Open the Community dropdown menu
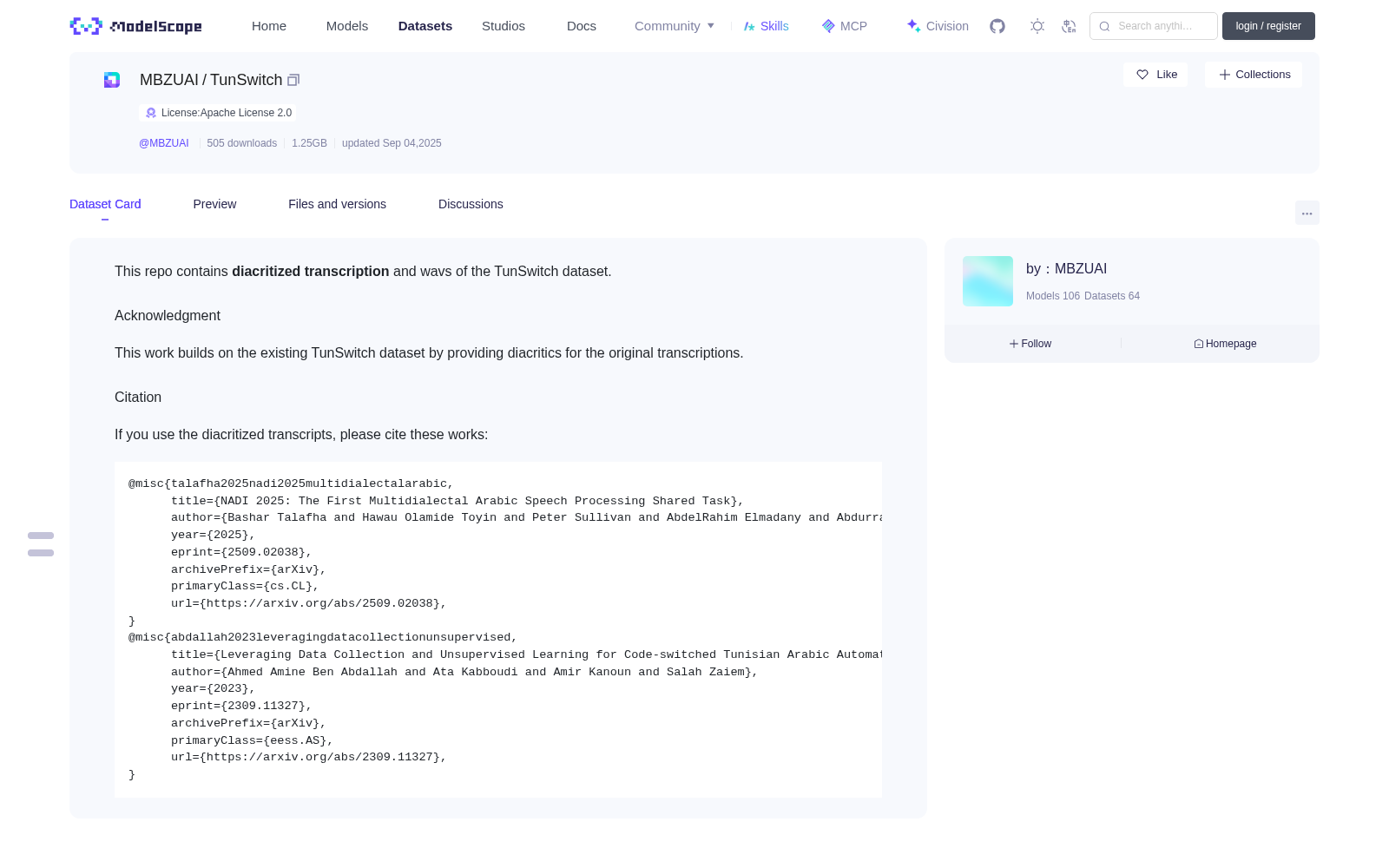 (x=675, y=26)
